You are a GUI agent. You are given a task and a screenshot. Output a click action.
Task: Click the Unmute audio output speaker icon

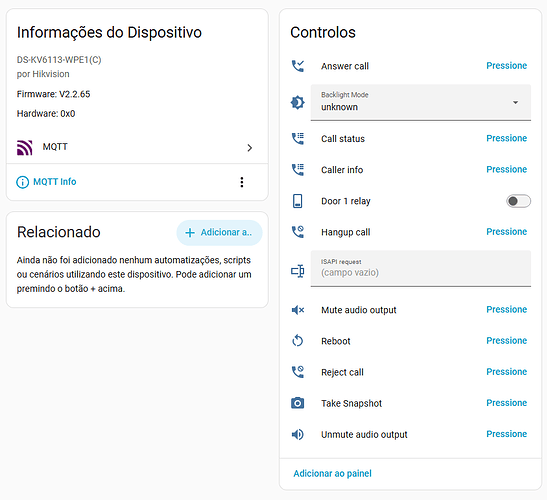pos(298,434)
